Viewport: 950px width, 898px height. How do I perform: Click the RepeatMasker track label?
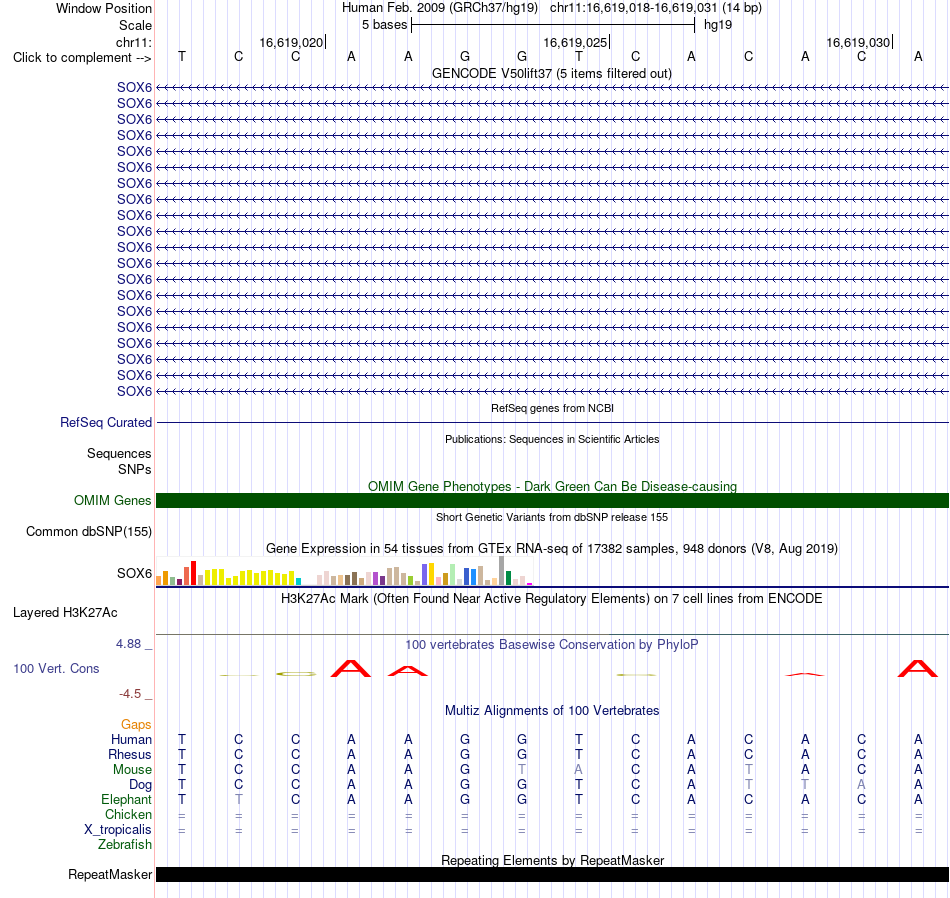pos(110,874)
